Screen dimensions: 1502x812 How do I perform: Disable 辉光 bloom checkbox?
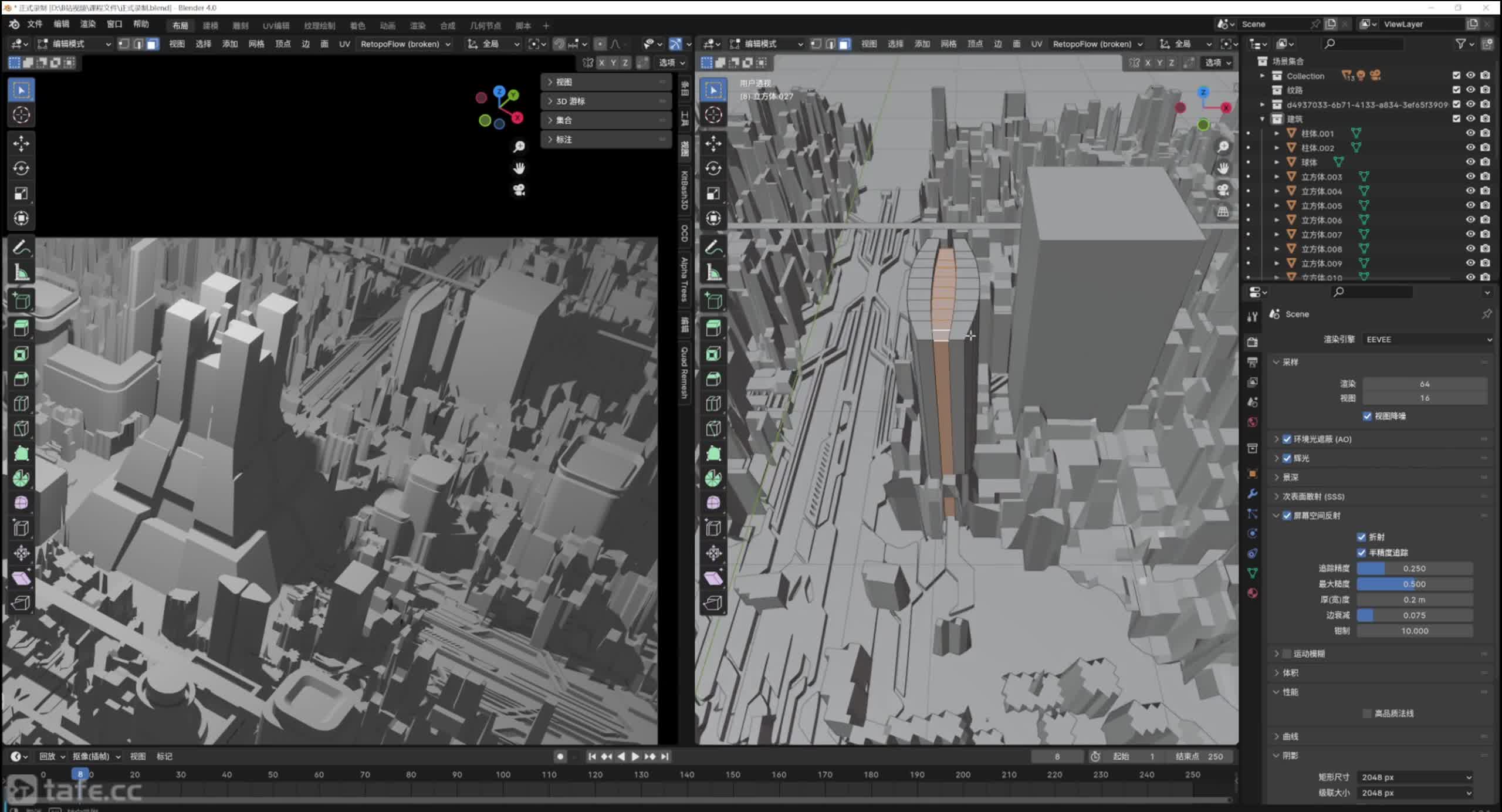point(1287,458)
